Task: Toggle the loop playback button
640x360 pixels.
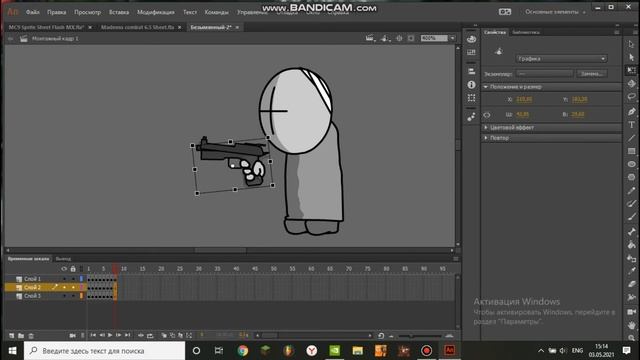Action: coord(150,336)
